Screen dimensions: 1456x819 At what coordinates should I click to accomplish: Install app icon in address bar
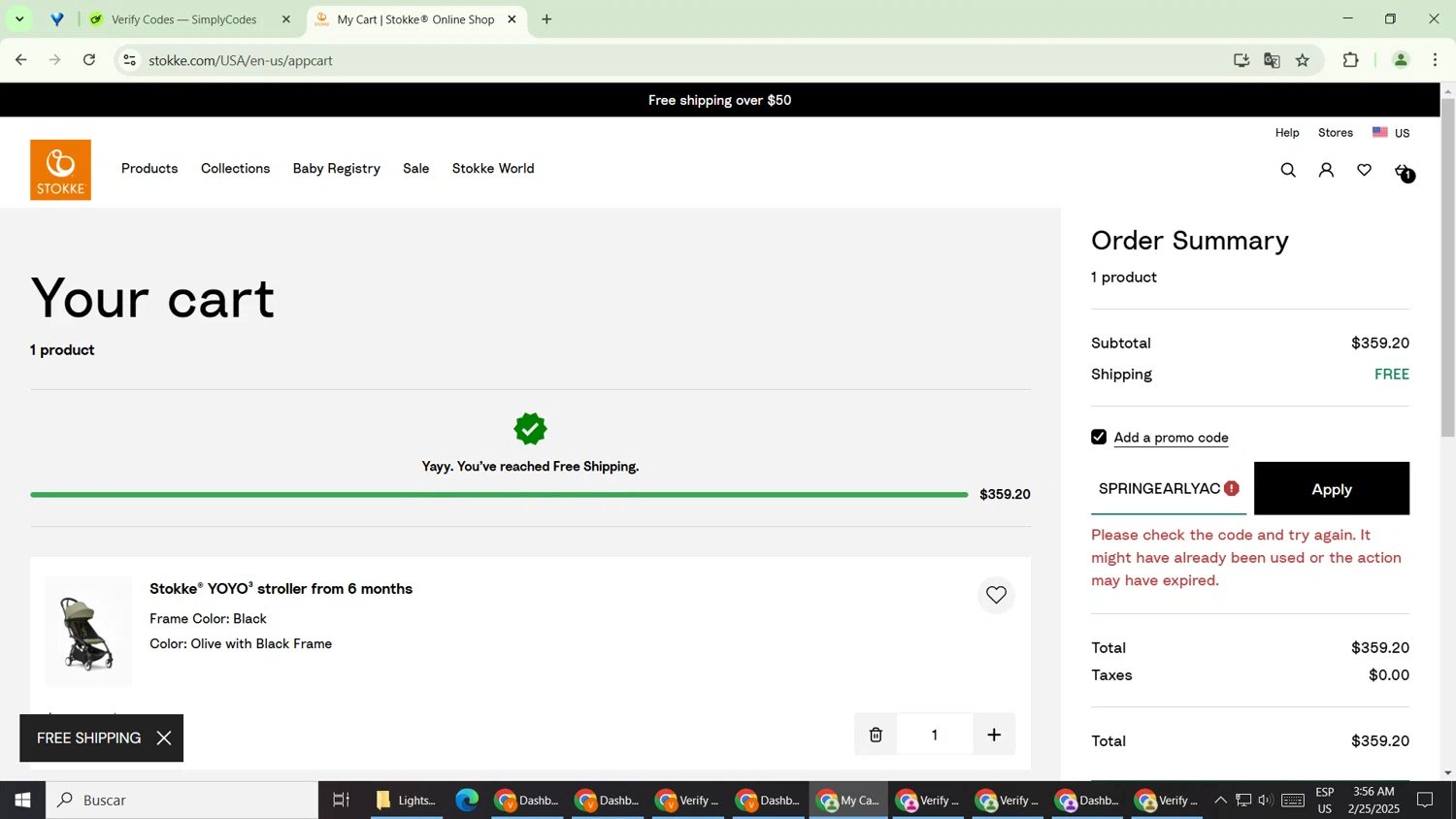tap(1241, 60)
